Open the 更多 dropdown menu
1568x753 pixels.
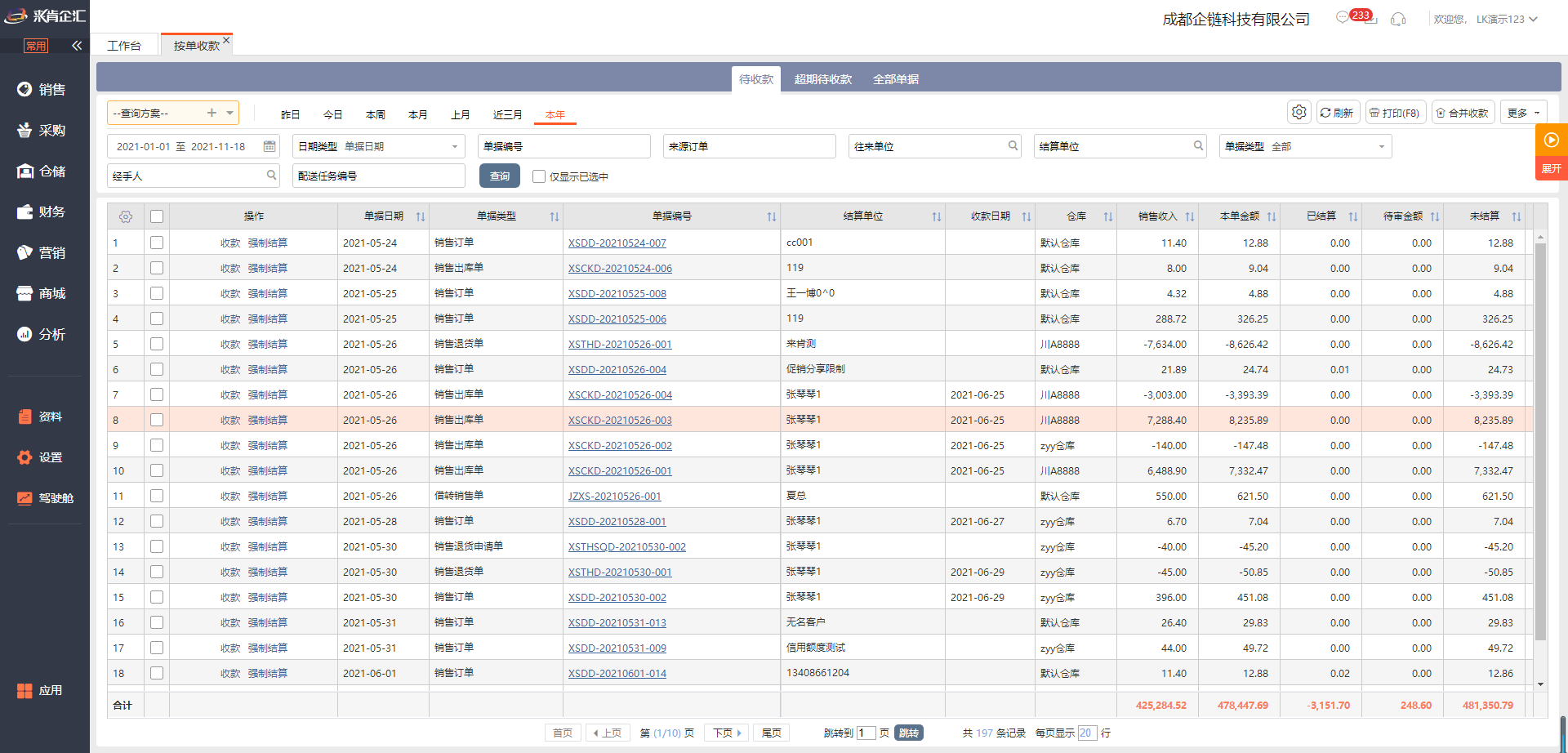(x=1523, y=113)
